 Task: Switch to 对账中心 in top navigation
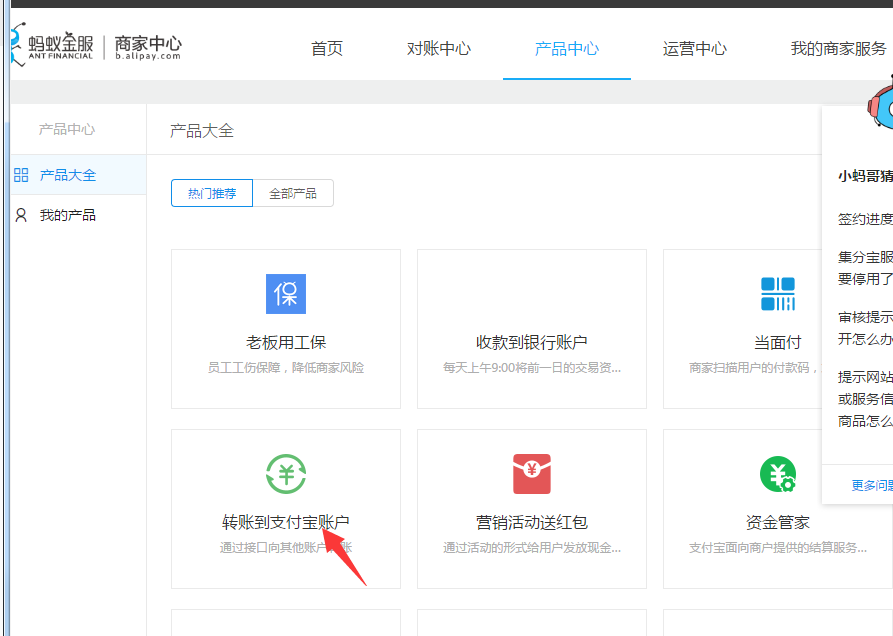point(439,48)
